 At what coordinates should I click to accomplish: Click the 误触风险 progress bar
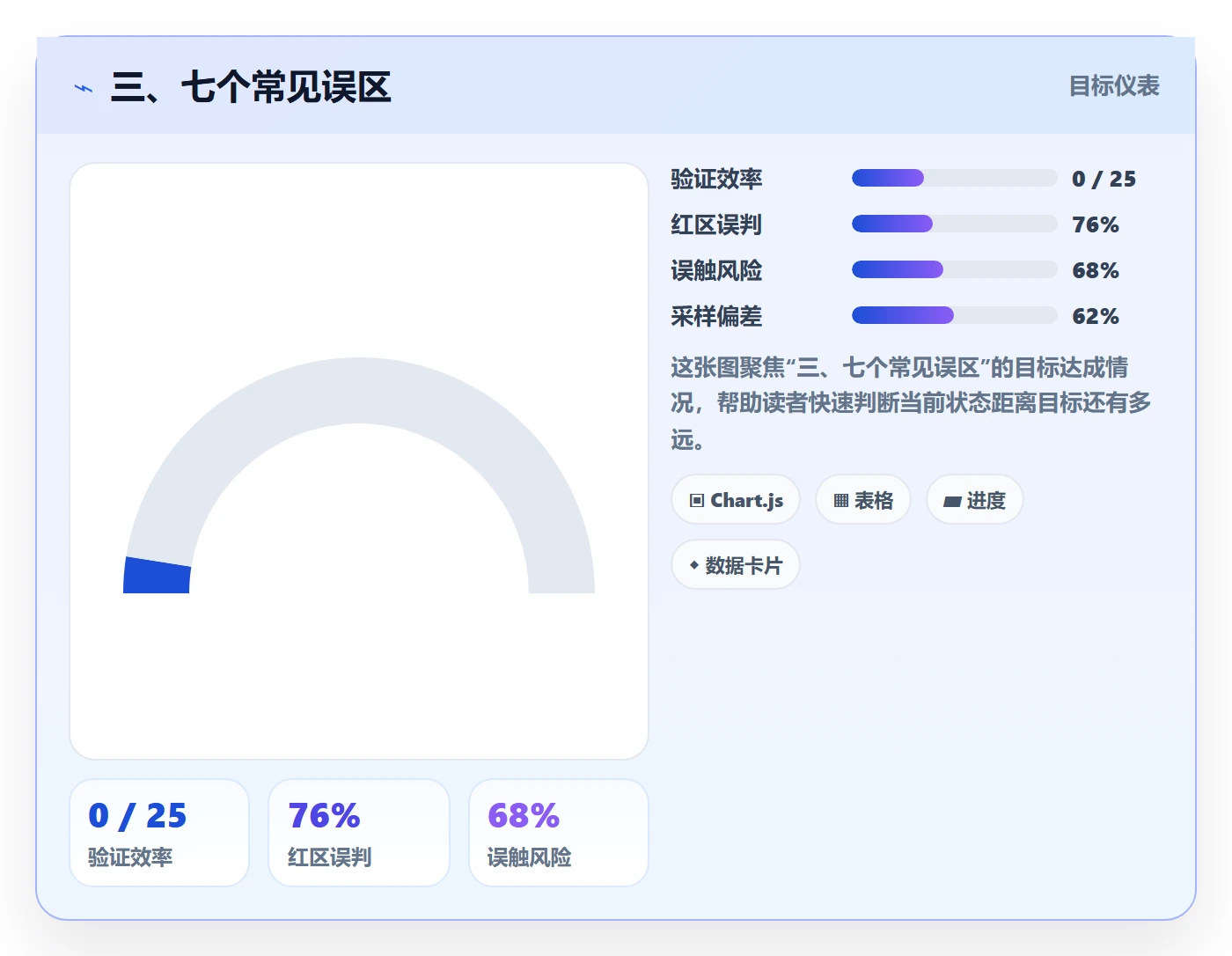[x=954, y=269]
